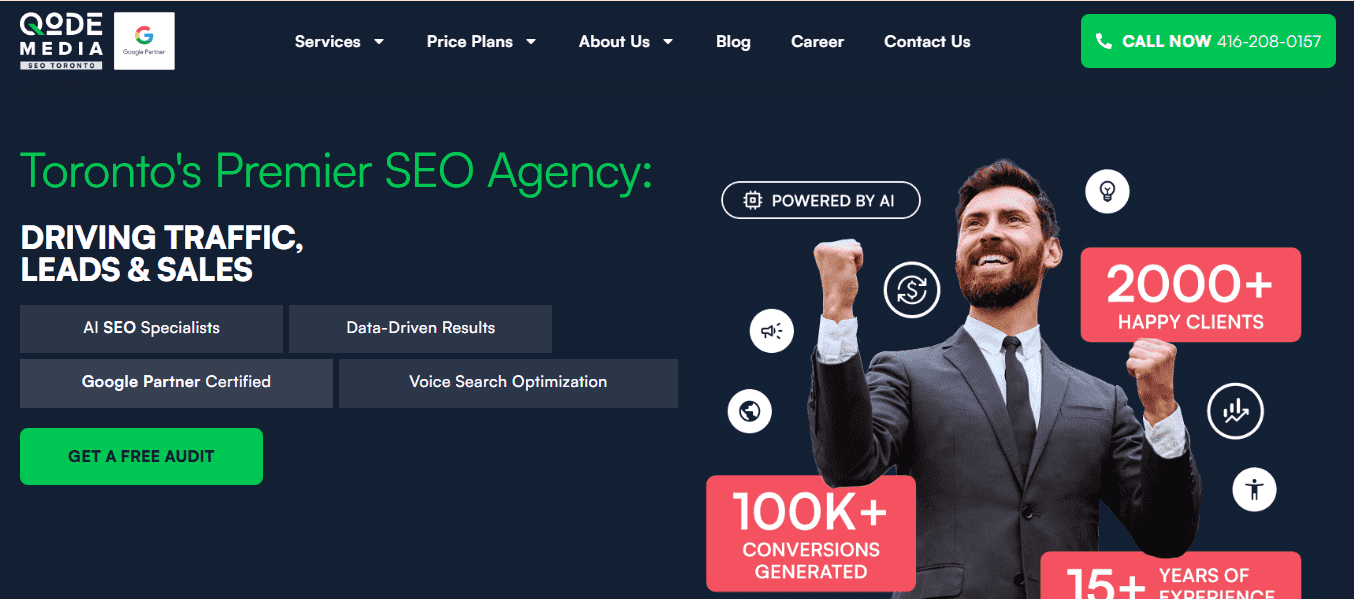Screen dimensions: 1354x599
Task: Click the globe icon circle
Action: [750, 411]
